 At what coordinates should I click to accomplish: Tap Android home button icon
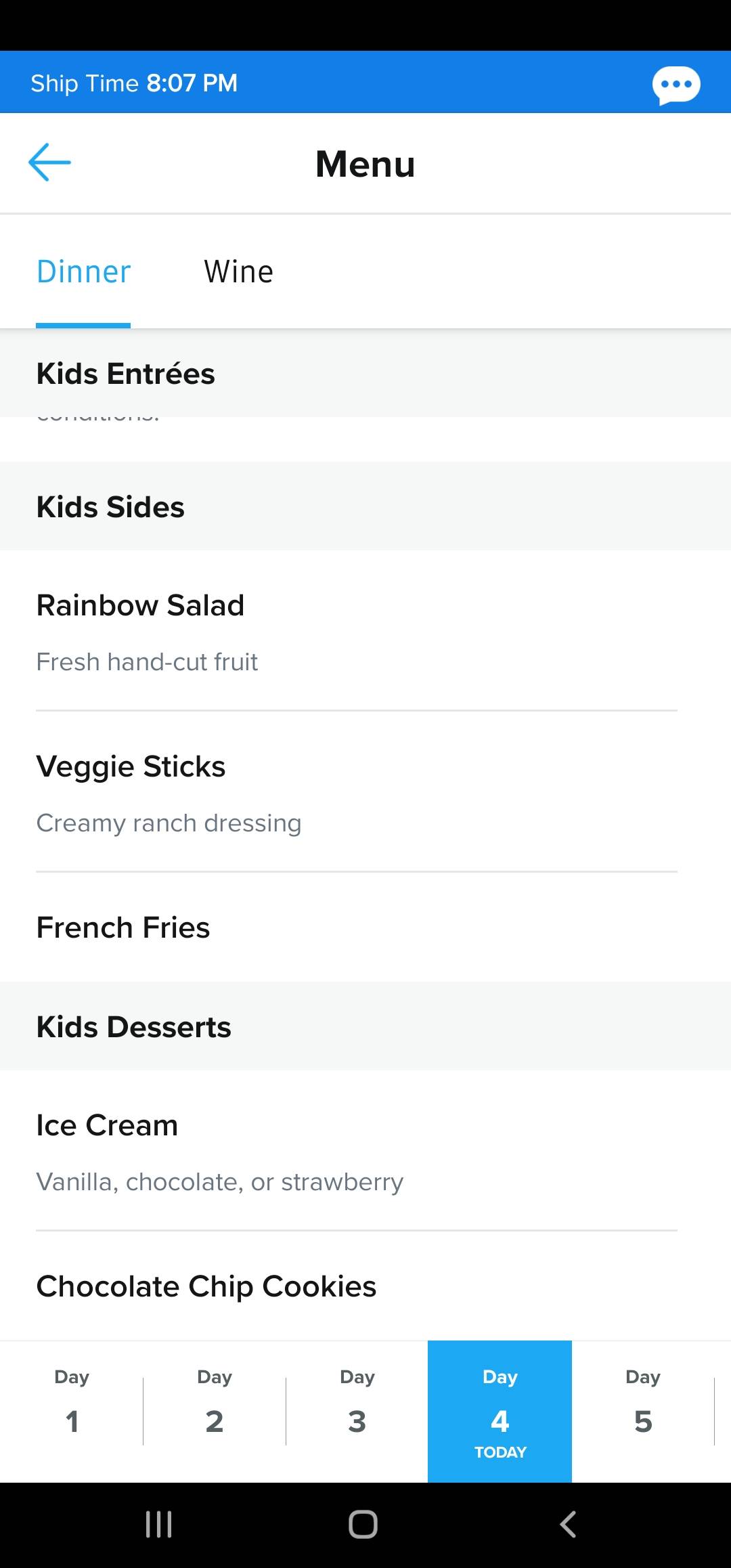coord(363,1525)
